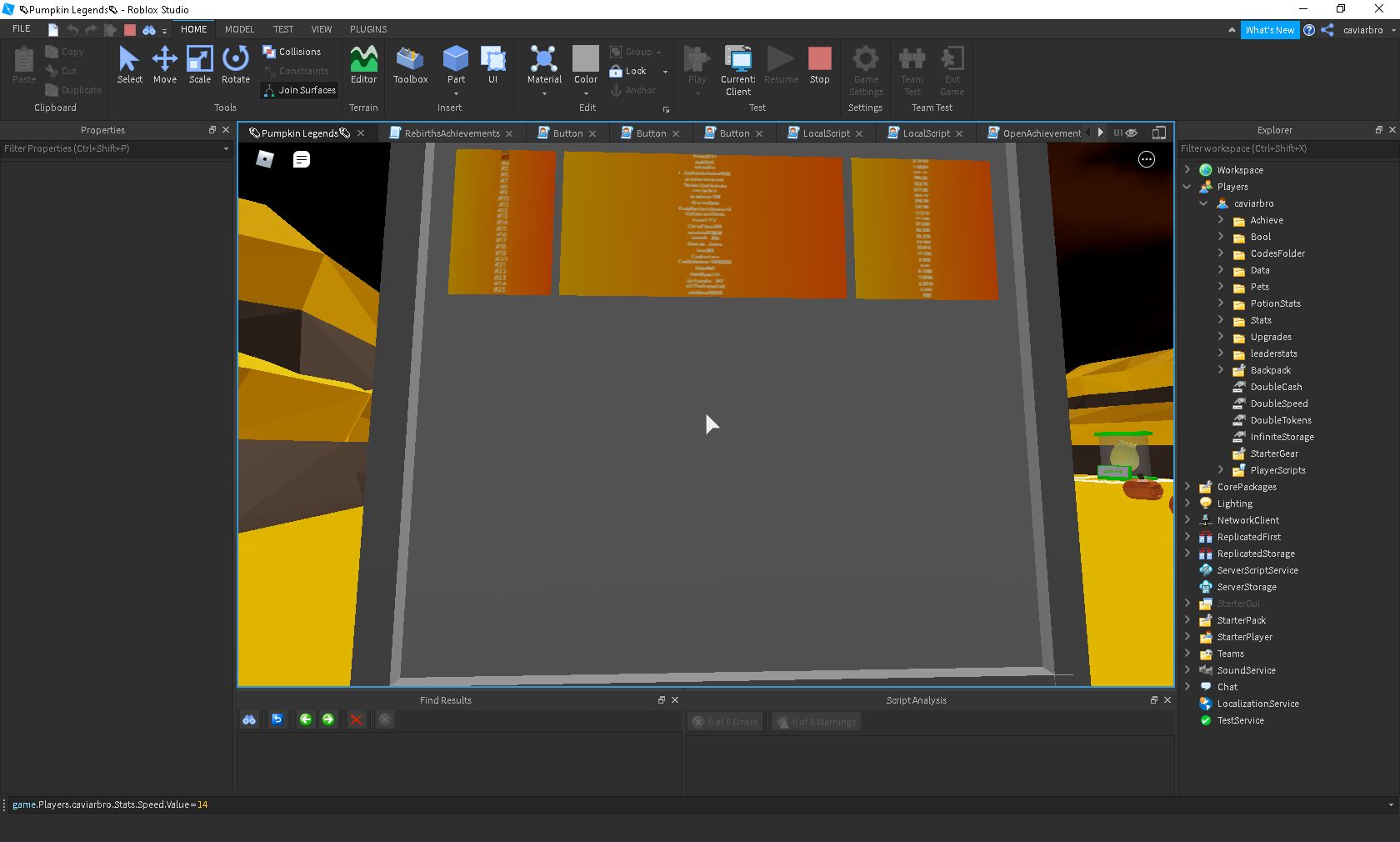Open the in-game chat icon in viewport
Viewport: 1400px width, 842px height.
[x=302, y=159]
